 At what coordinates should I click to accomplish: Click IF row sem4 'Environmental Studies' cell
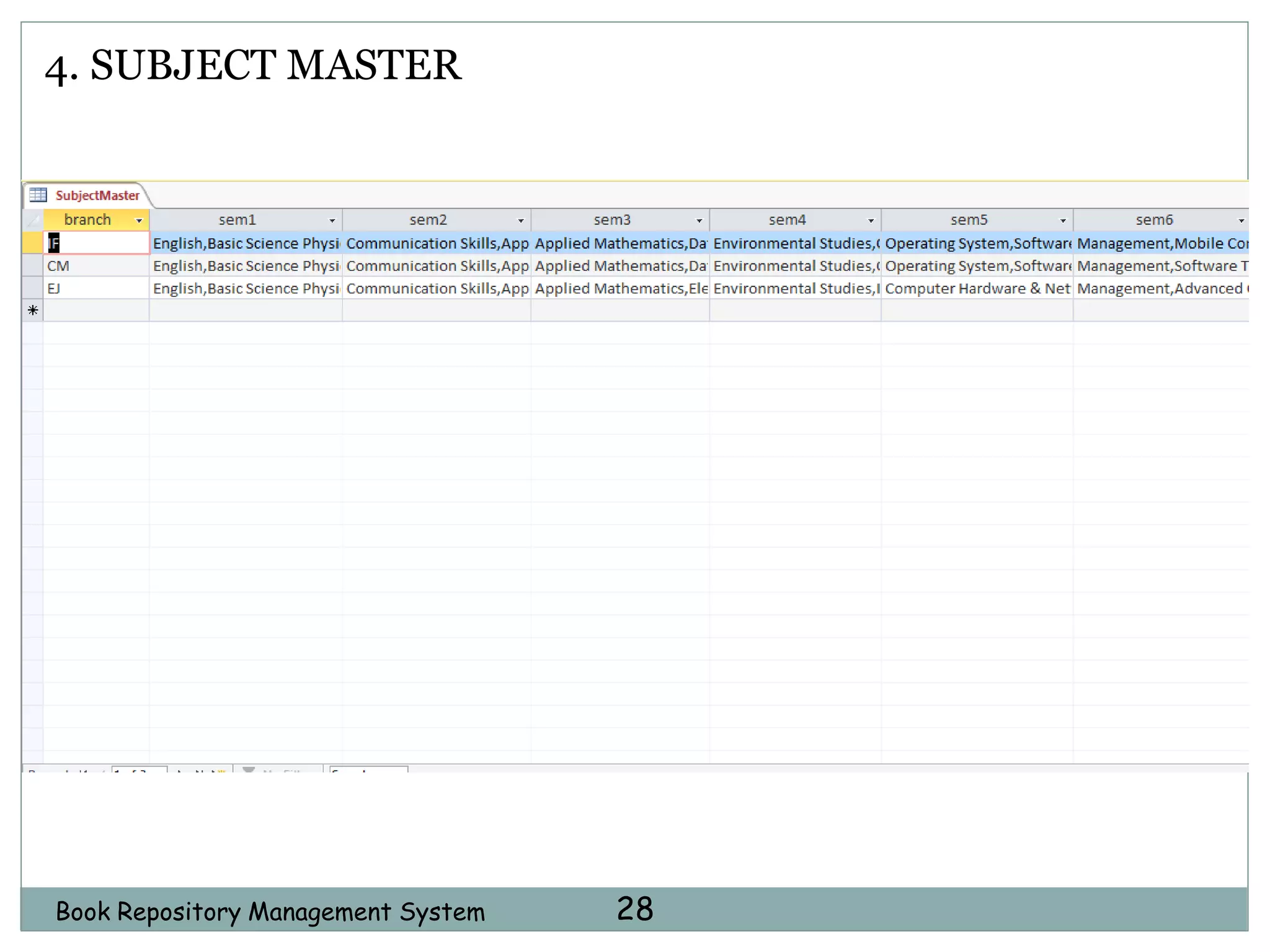pyautogui.click(x=796, y=243)
